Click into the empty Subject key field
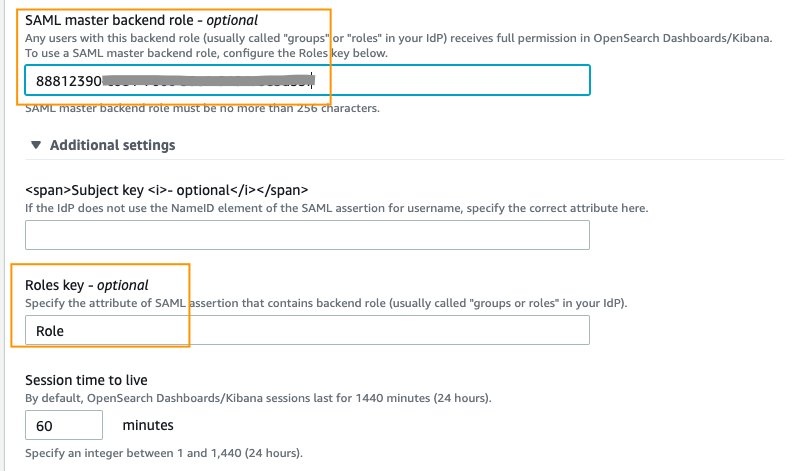794x471 pixels. click(x=307, y=235)
